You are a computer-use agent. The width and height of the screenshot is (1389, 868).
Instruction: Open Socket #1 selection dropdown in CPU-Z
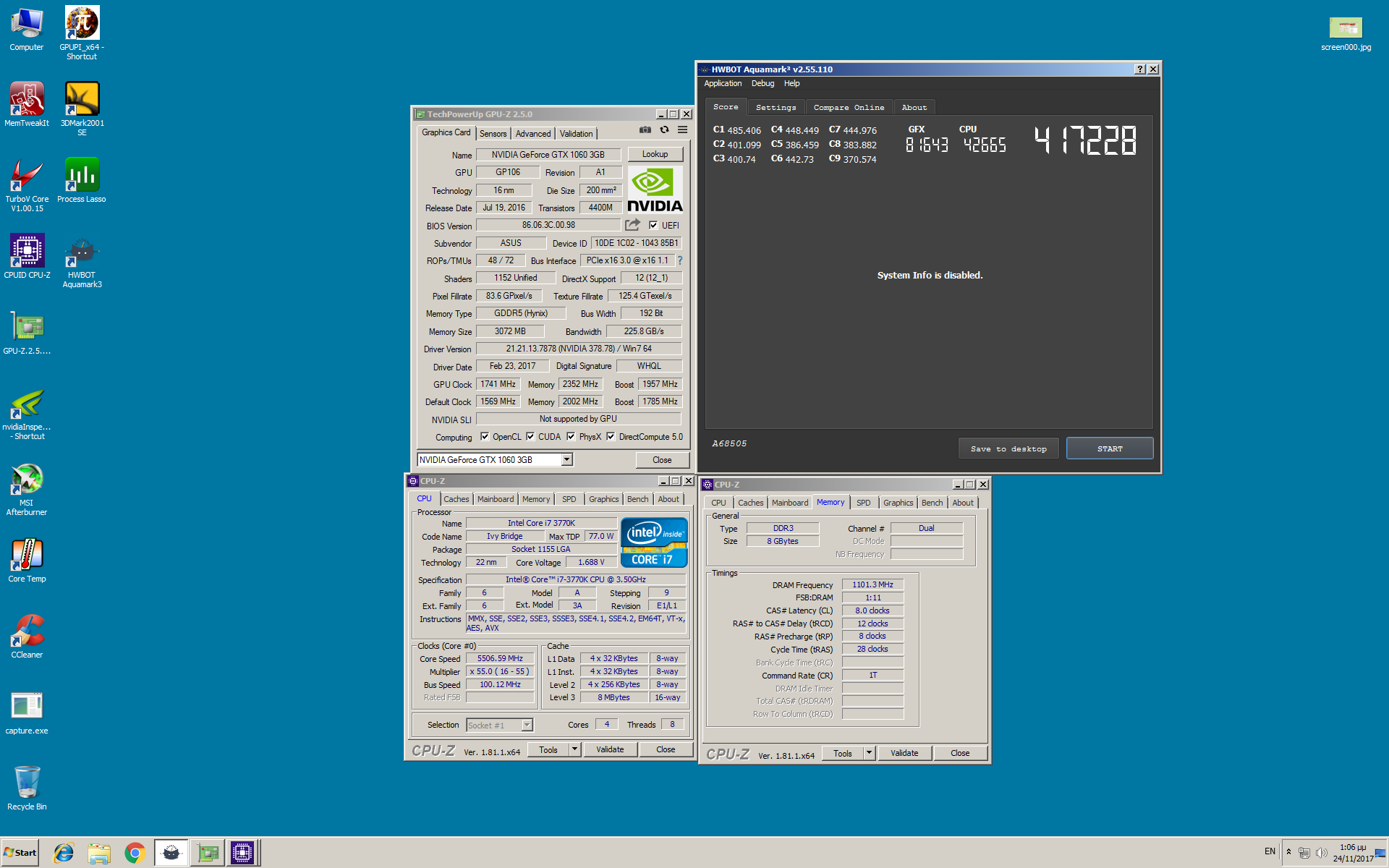pos(527,725)
